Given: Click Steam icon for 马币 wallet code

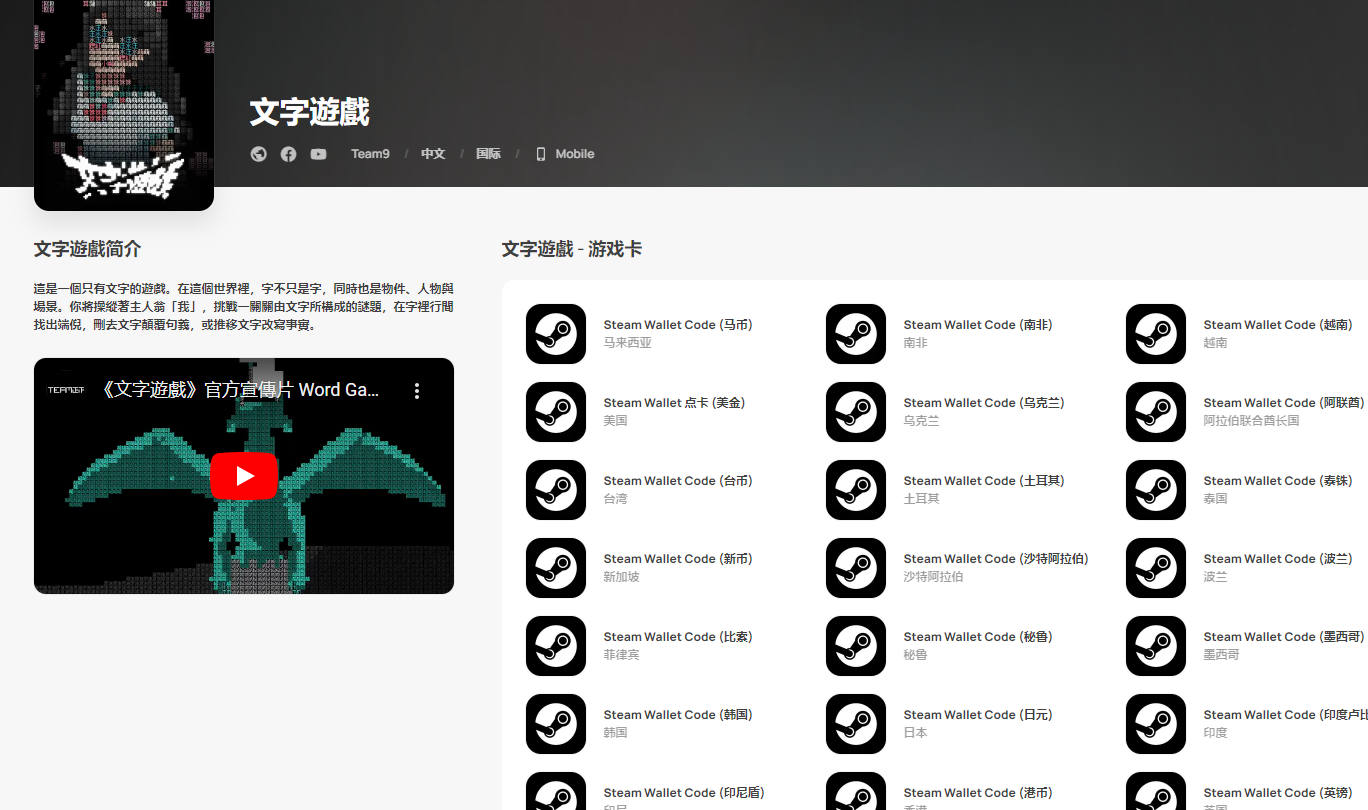Looking at the screenshot, I should click(x=556, y=334).
